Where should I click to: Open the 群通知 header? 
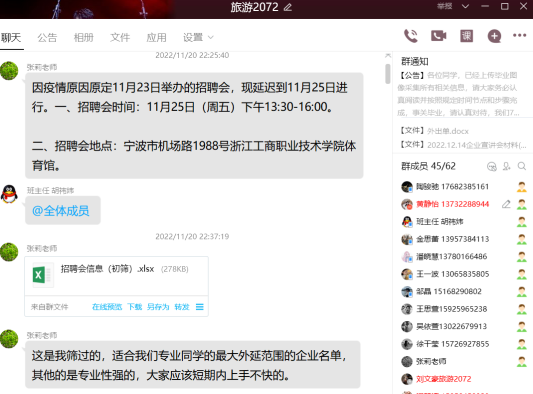(415, 62)
